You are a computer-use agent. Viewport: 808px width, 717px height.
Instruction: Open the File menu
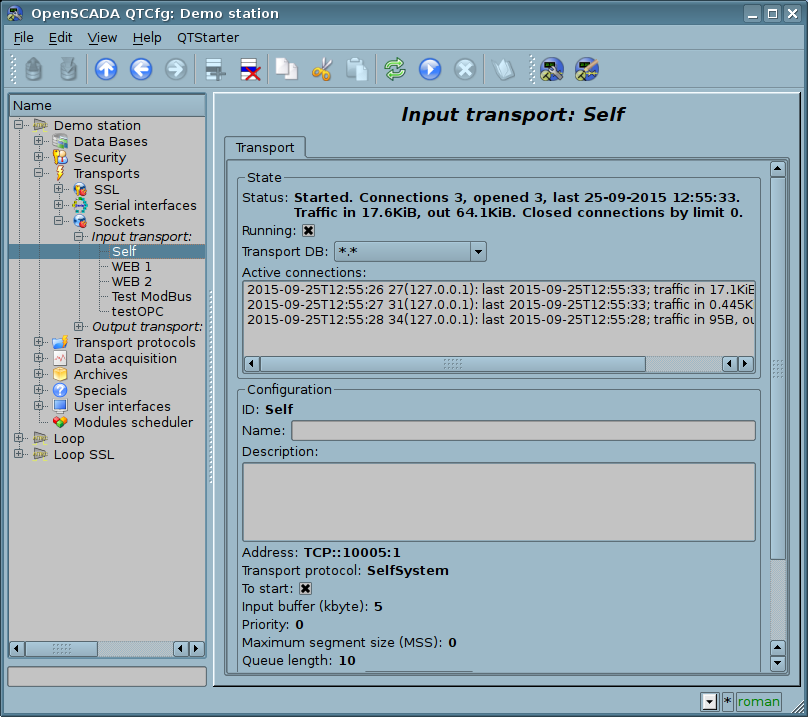23,38
